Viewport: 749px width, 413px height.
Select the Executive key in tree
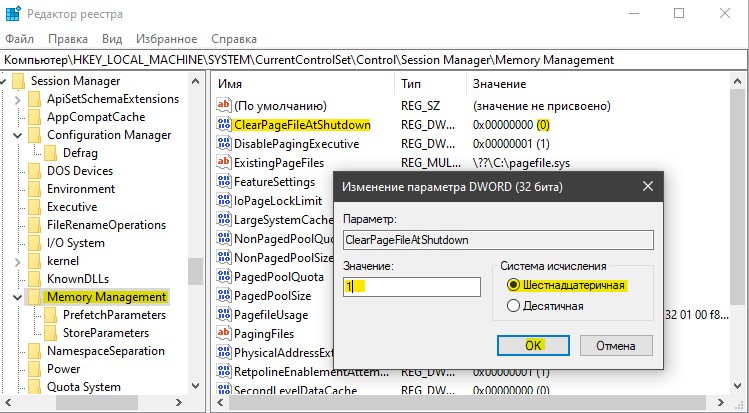72,207
